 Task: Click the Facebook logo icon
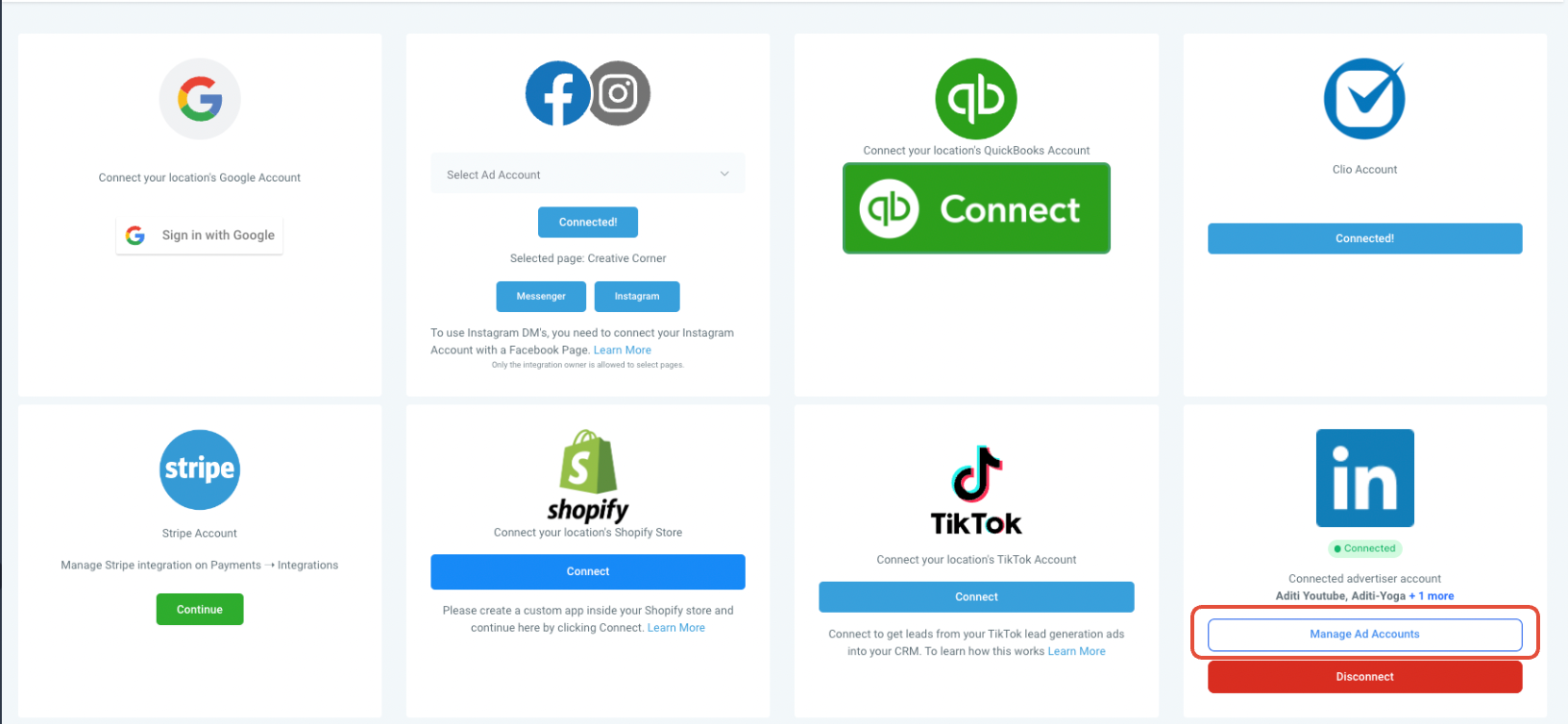click(x=558, y=93)
